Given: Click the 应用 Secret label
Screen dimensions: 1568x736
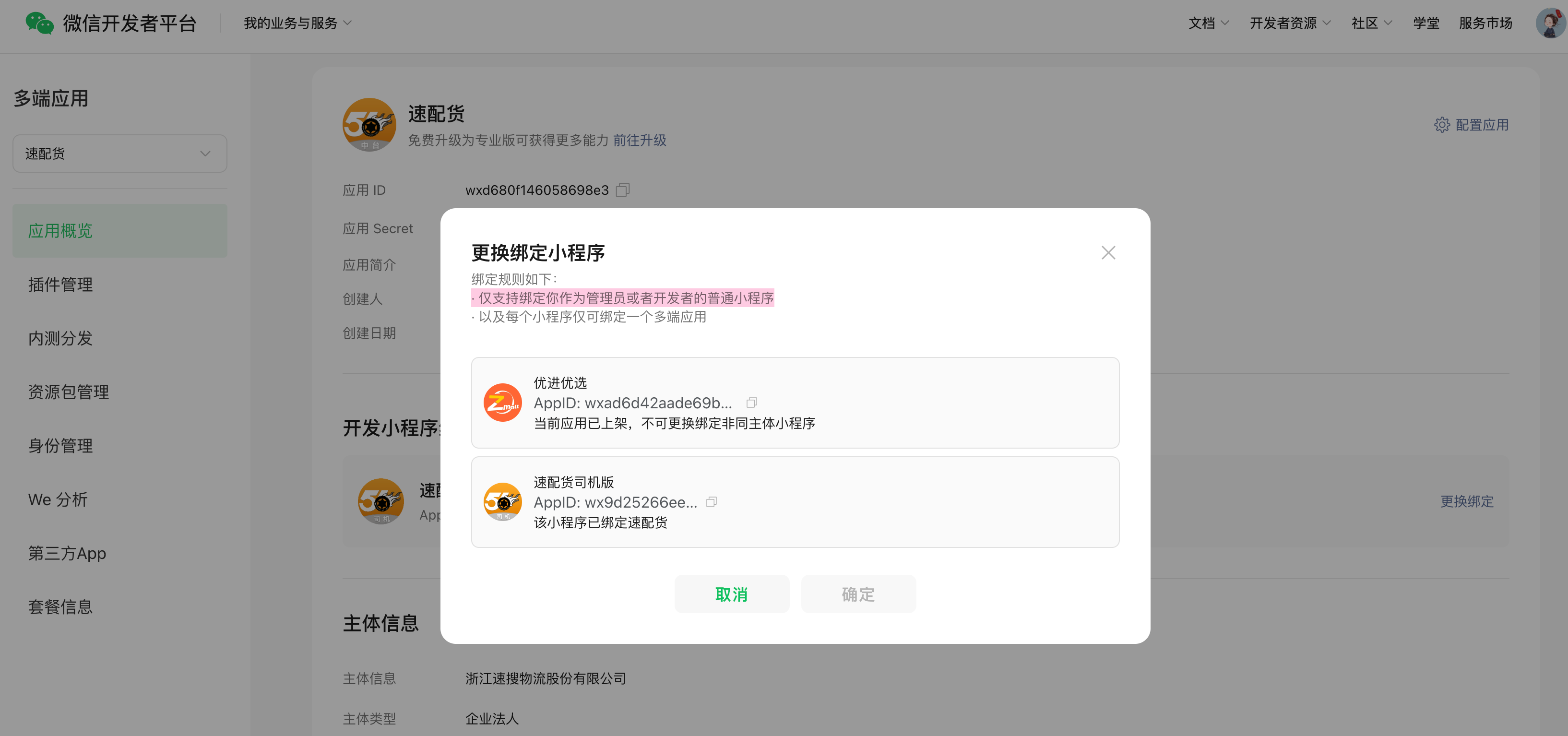Looking at the screenshot, I should tap(378, 228).
